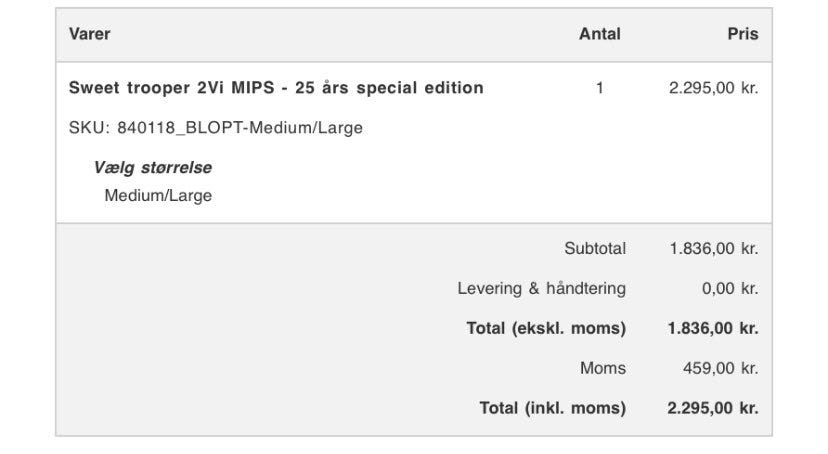The height and width of the screenshot is (454, 828).
Task: Click the Subtotal label
Action: tap(594, 249)
